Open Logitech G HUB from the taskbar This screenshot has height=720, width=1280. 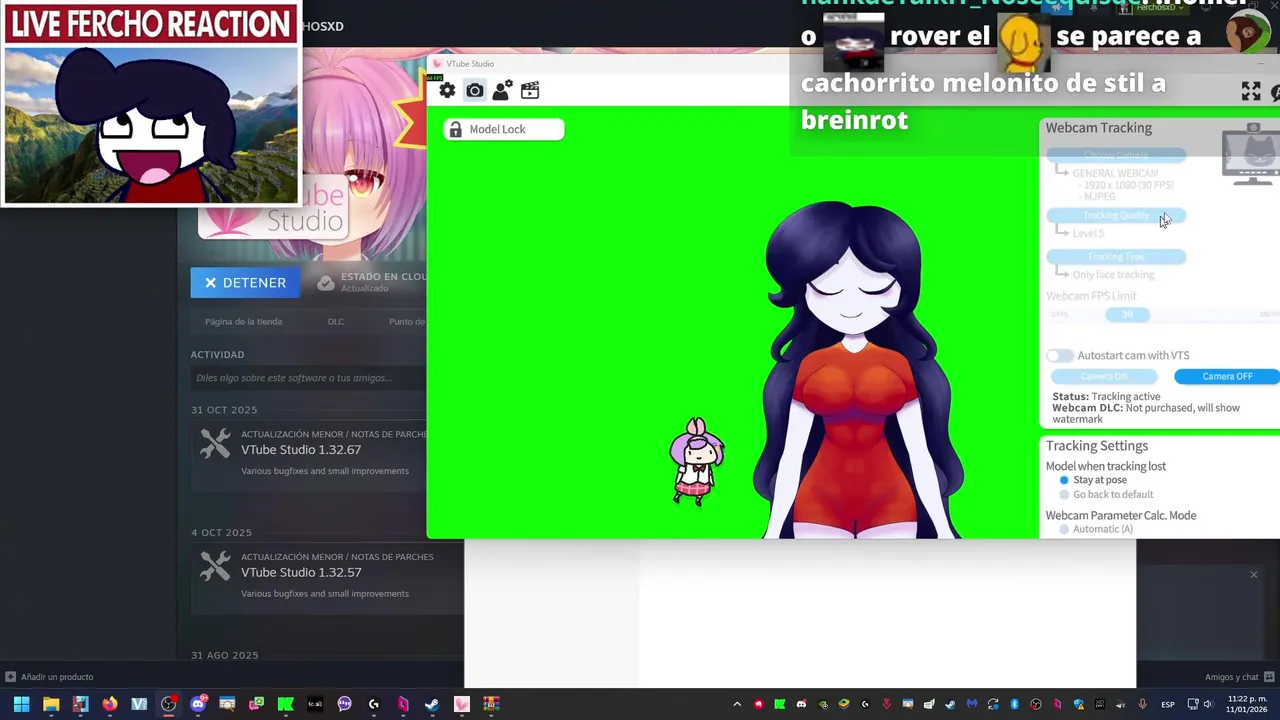point(374,704)
